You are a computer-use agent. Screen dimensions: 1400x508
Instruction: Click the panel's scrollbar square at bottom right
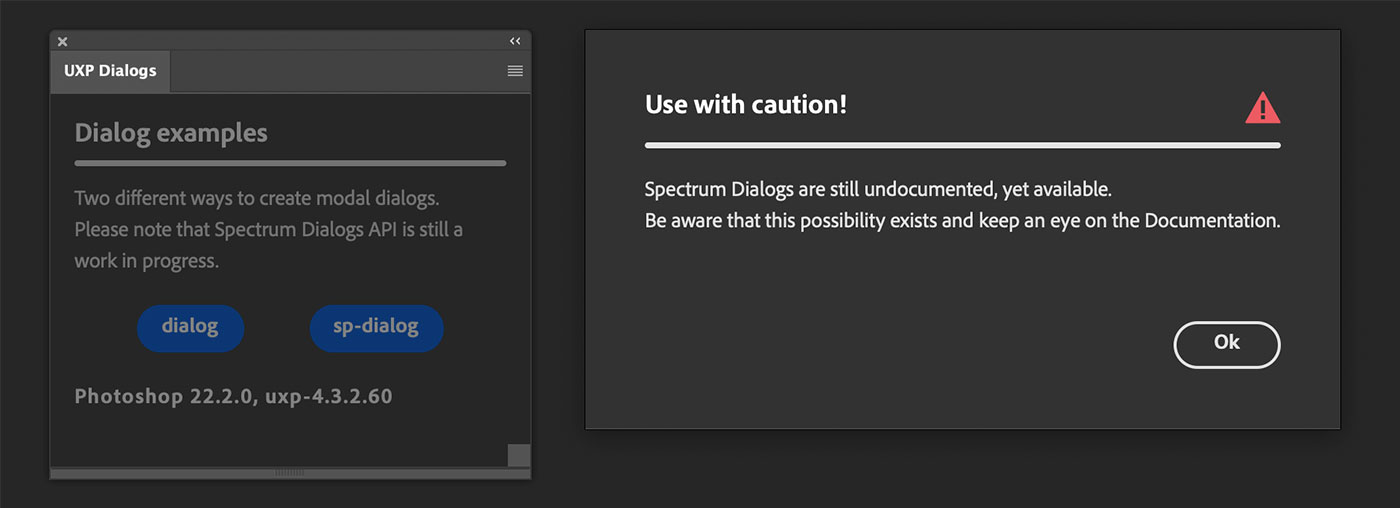point(518,455)
